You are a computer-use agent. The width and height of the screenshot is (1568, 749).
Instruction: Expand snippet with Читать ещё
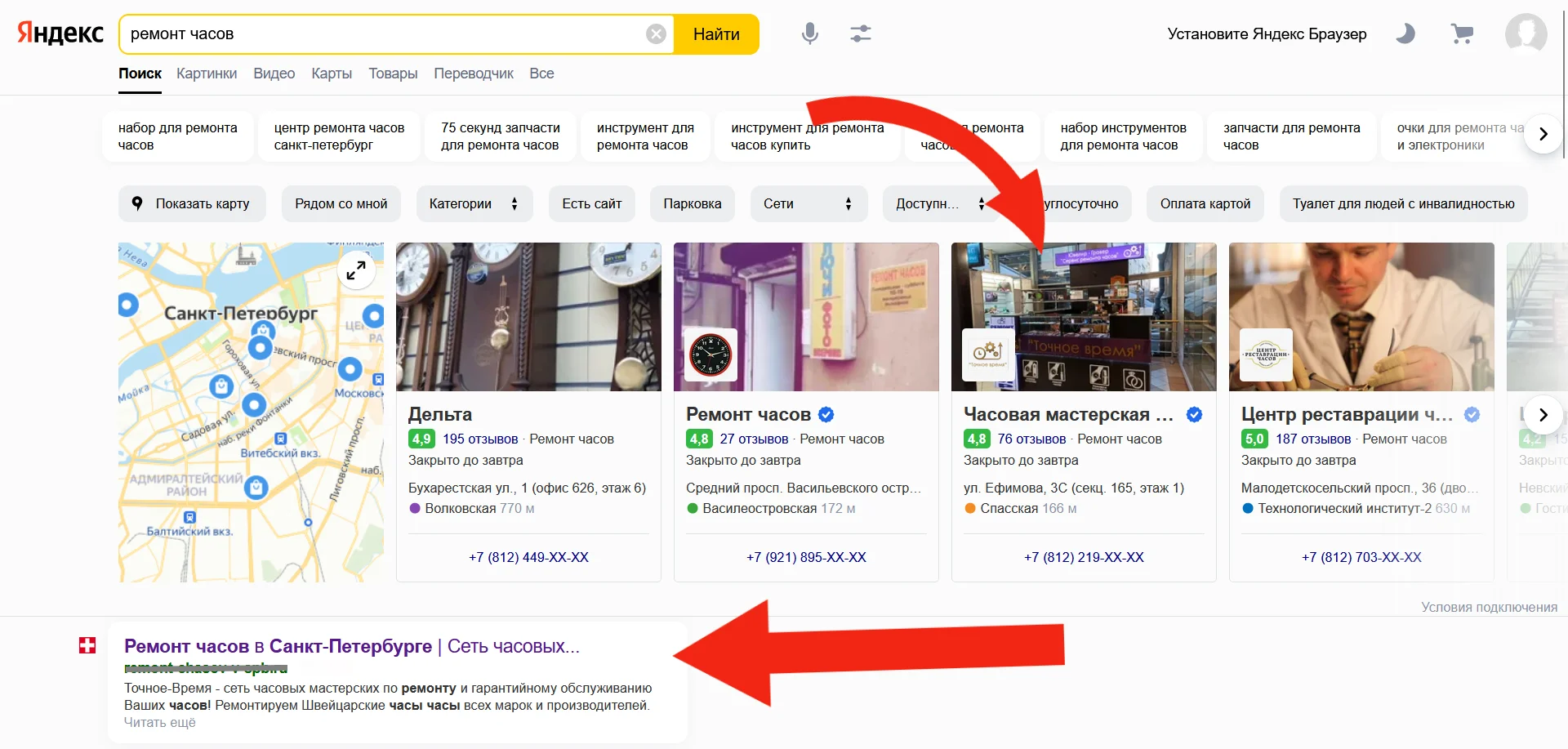160,723
